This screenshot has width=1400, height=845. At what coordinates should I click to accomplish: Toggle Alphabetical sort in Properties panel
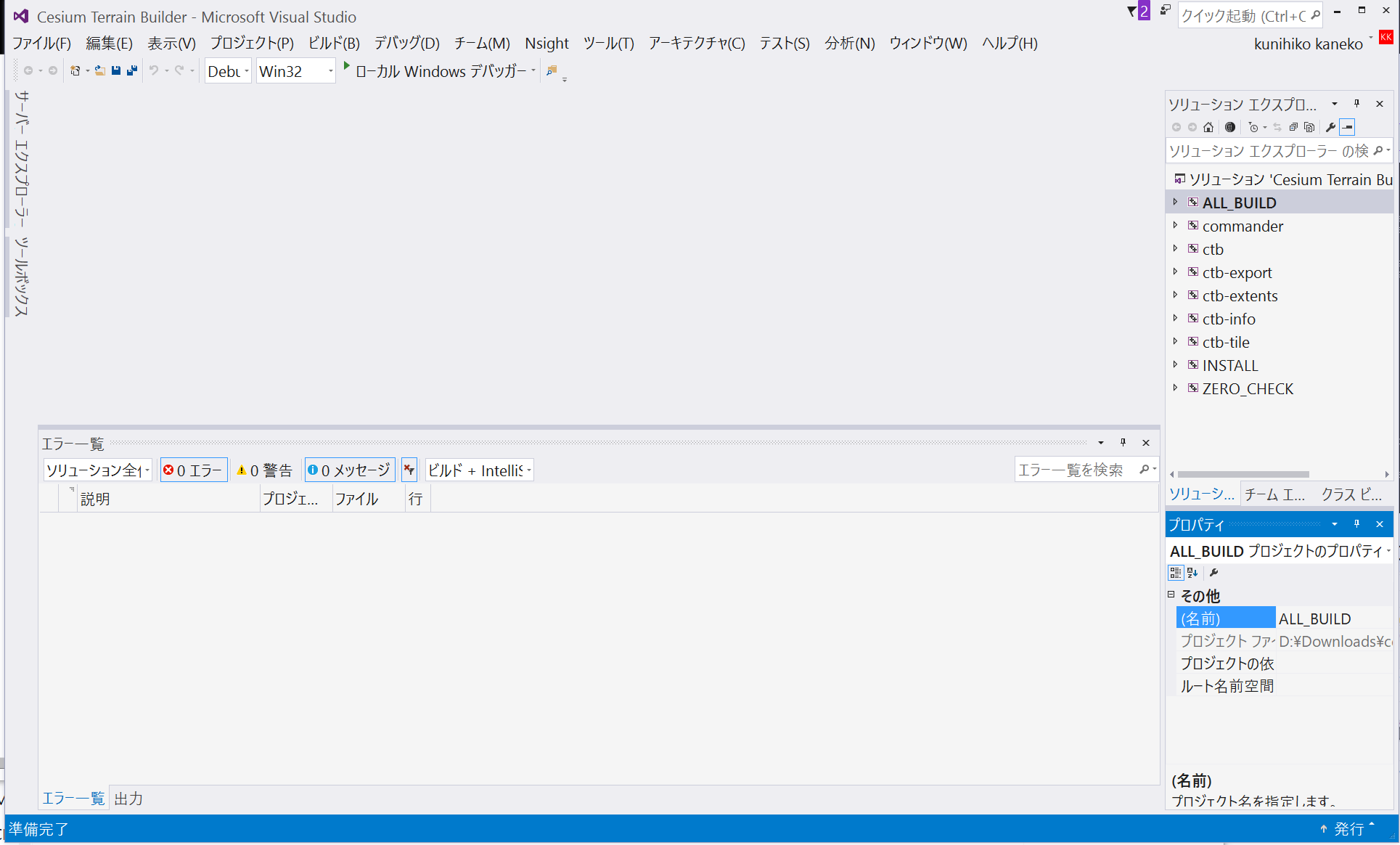1192,573
